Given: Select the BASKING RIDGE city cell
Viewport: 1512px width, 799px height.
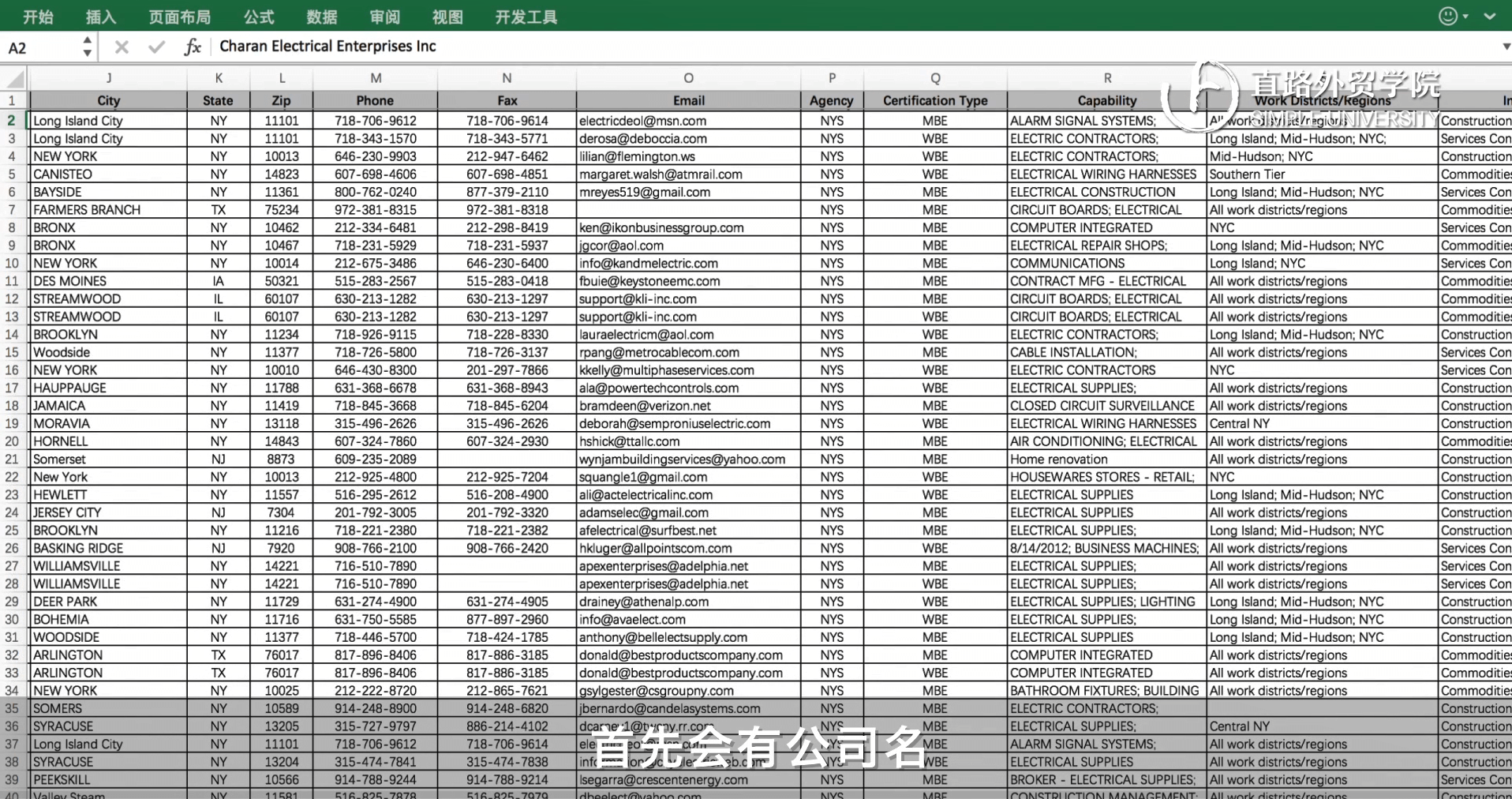Looking at the screenshot, I should [x=108, y=548].
